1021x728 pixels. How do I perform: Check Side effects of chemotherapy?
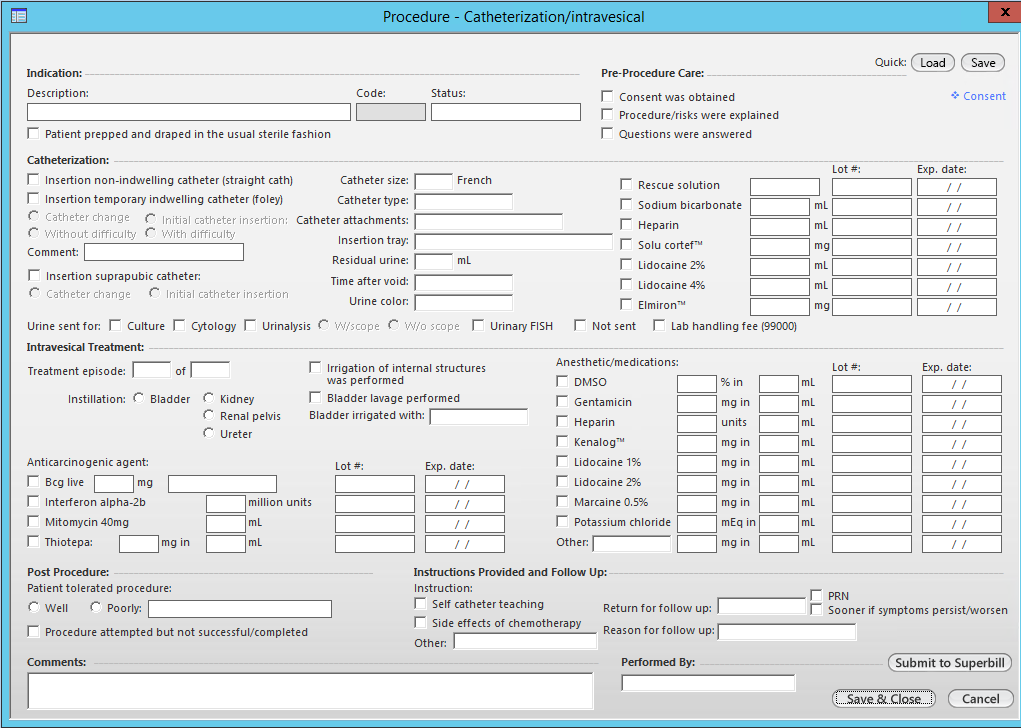coord(421,623)
